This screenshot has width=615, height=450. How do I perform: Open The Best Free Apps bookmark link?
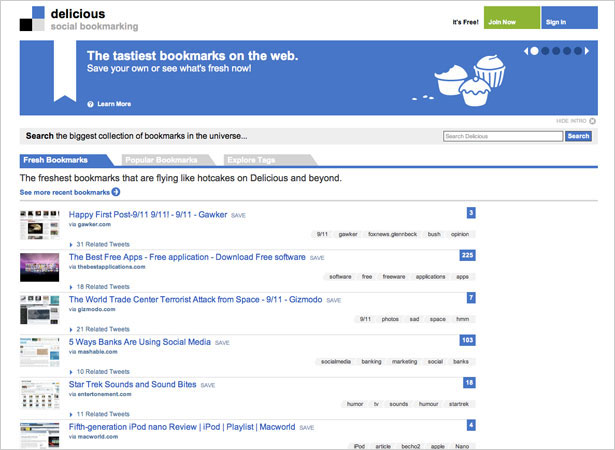tap(187, 257)
